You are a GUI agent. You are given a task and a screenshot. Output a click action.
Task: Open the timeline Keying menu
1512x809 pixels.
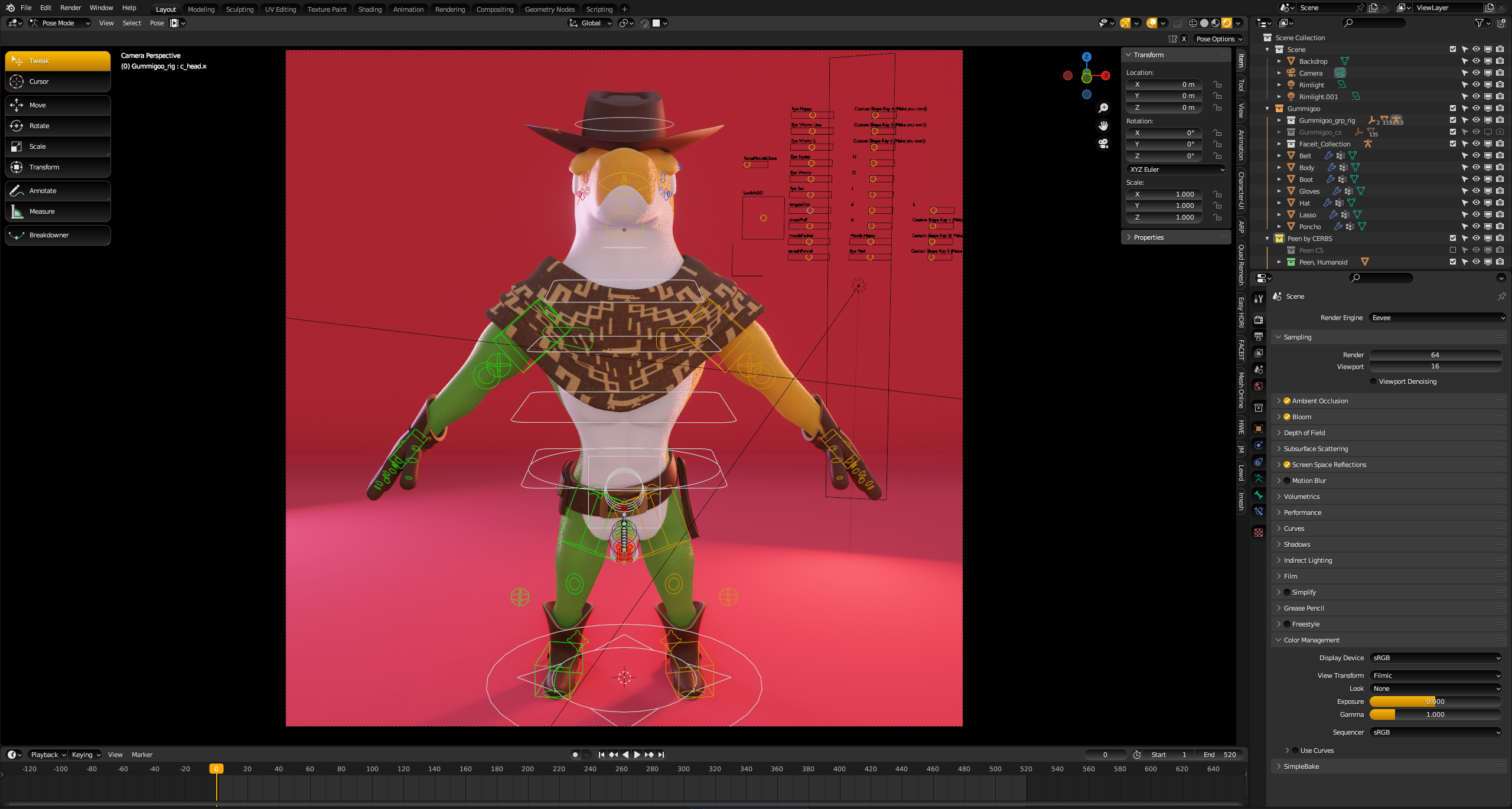coord(86,755)
